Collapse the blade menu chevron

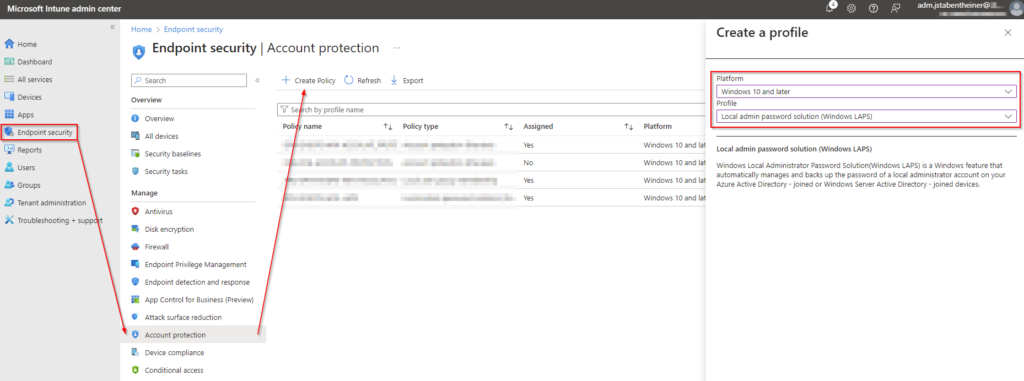pos(257,80)
